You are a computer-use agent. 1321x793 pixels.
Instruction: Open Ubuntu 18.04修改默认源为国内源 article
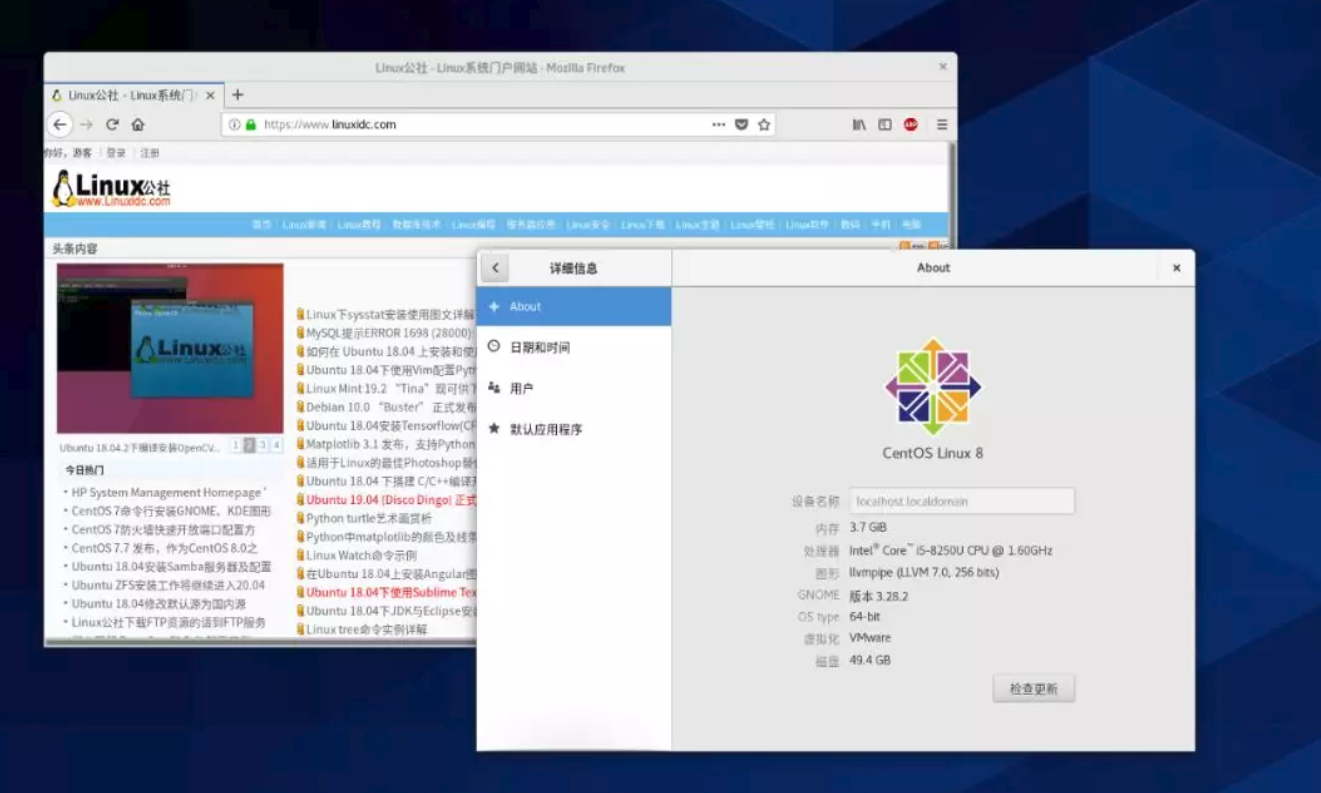coord(158,604)
